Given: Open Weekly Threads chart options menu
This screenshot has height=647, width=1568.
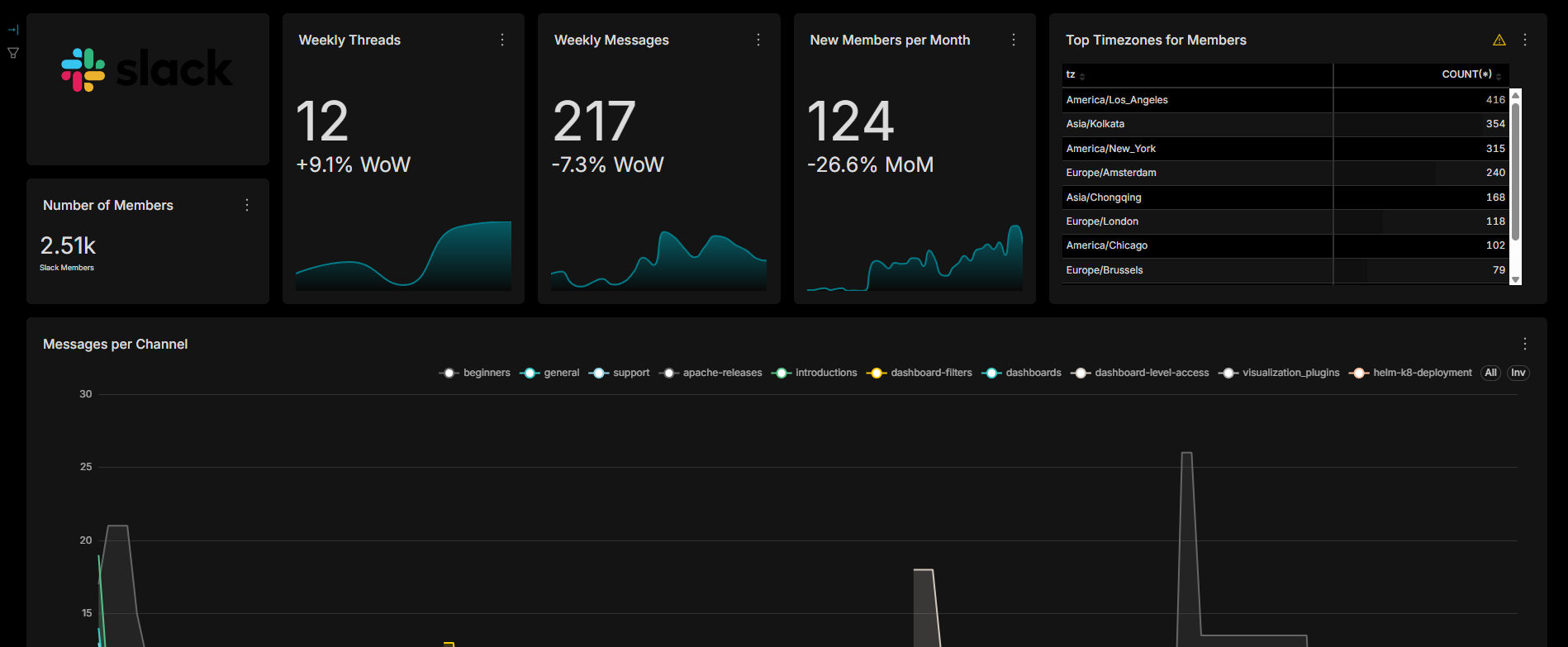Looking at the screenshot, I should tap(502, 40).
